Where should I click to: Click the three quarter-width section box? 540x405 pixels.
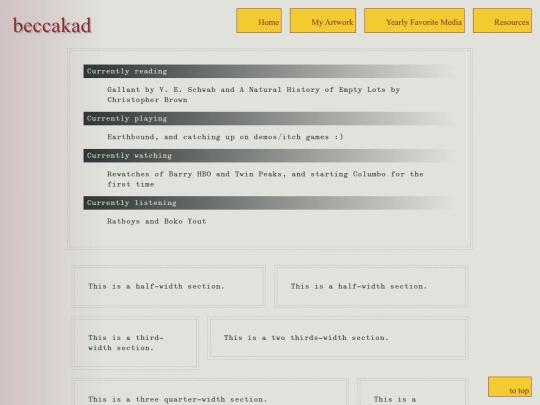pyautogui.click(x=210, y=392)
